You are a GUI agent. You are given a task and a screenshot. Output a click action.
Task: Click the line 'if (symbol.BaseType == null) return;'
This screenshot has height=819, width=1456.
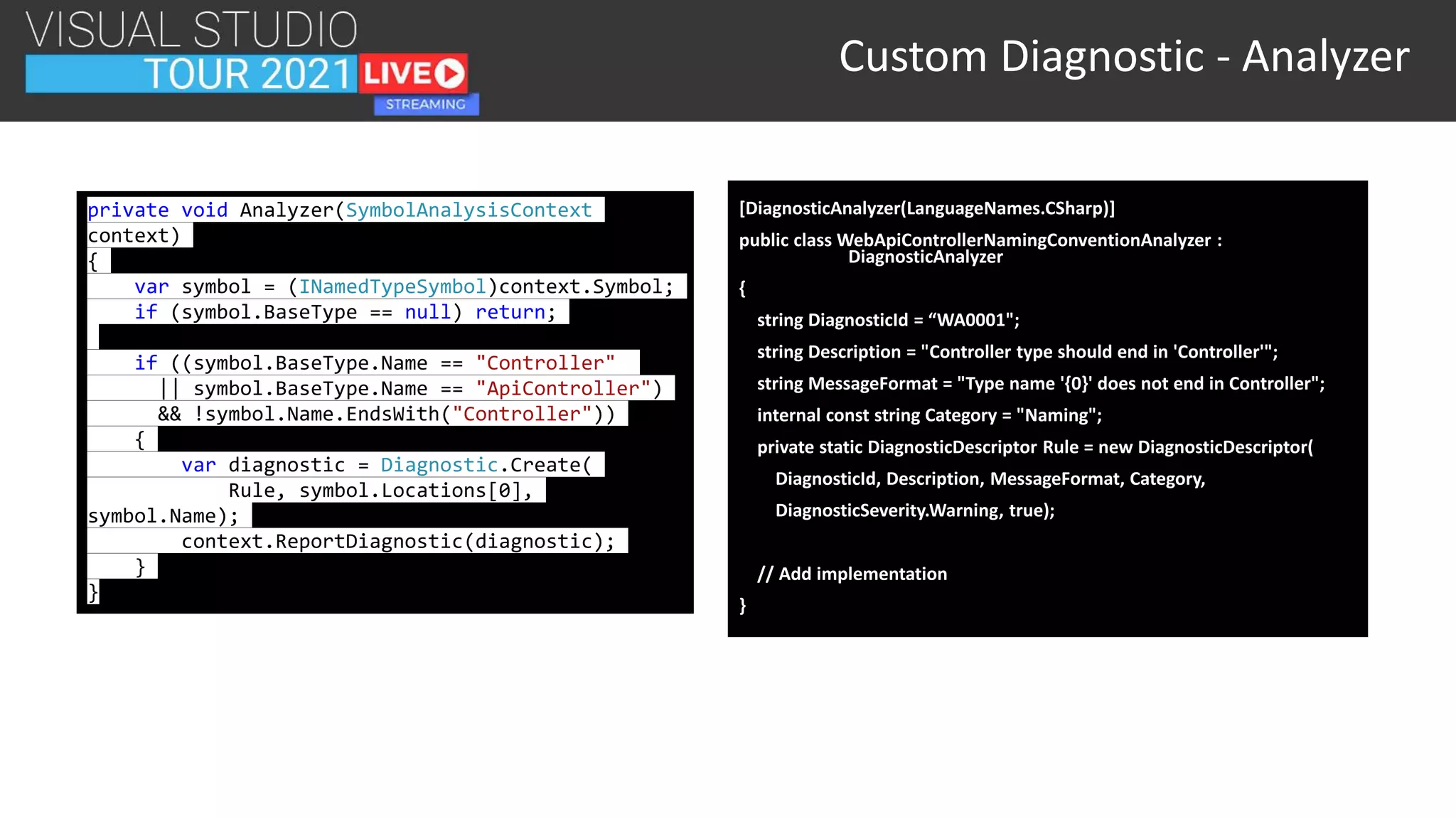346,312
